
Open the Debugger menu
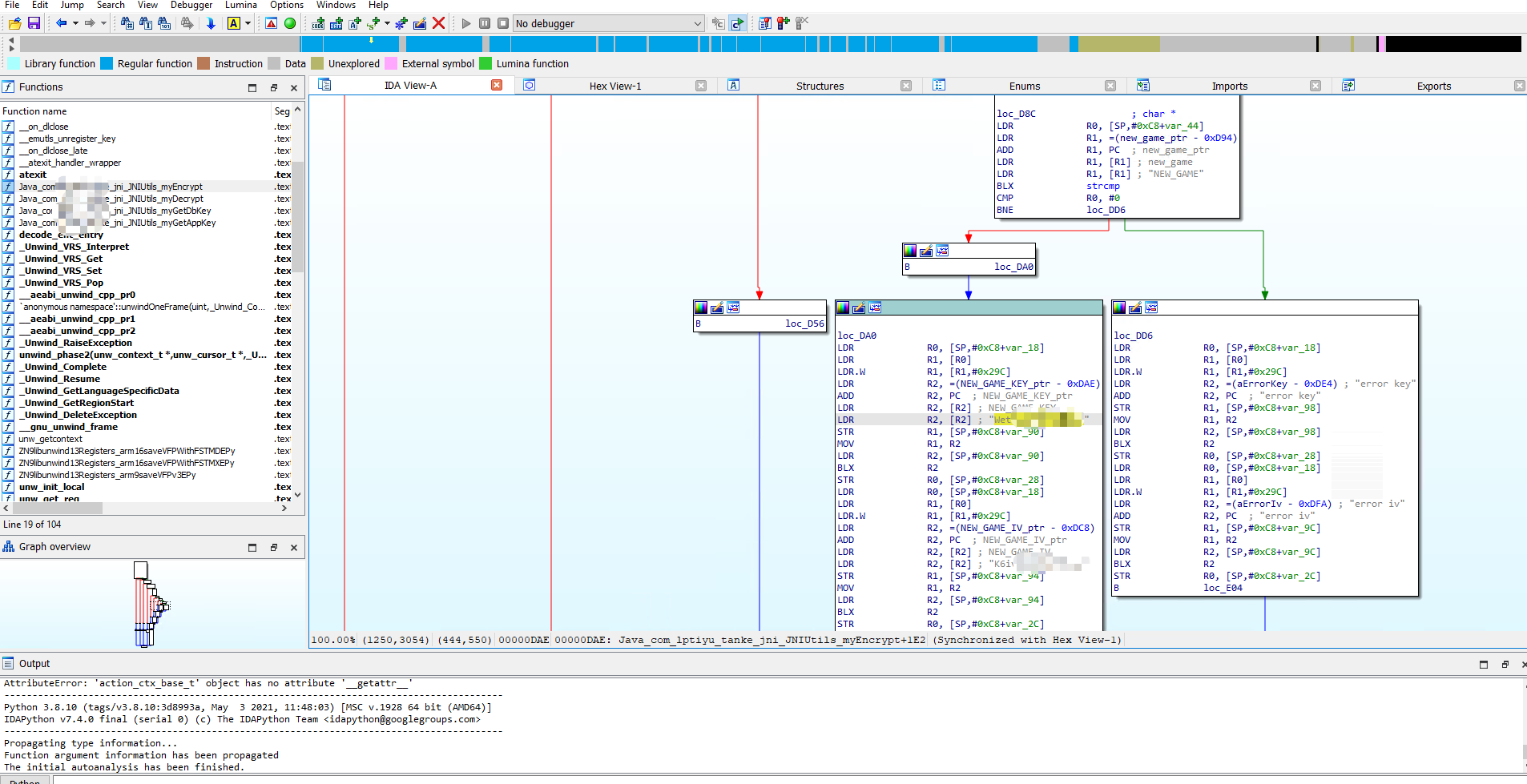click(191, 6)
